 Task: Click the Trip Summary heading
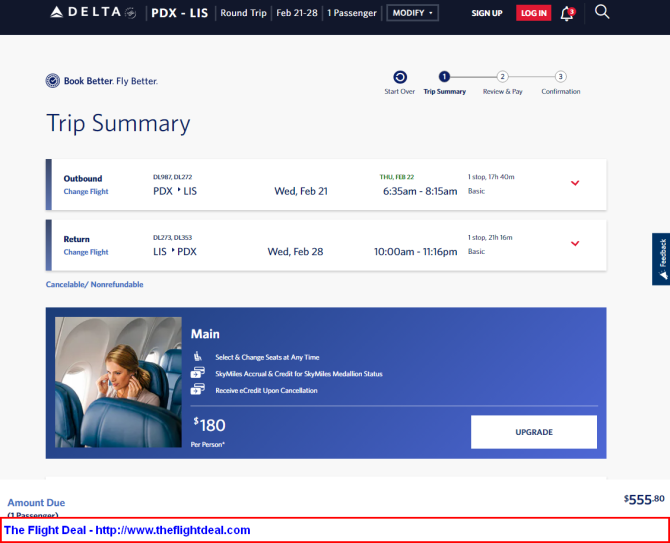coord(118,123)
